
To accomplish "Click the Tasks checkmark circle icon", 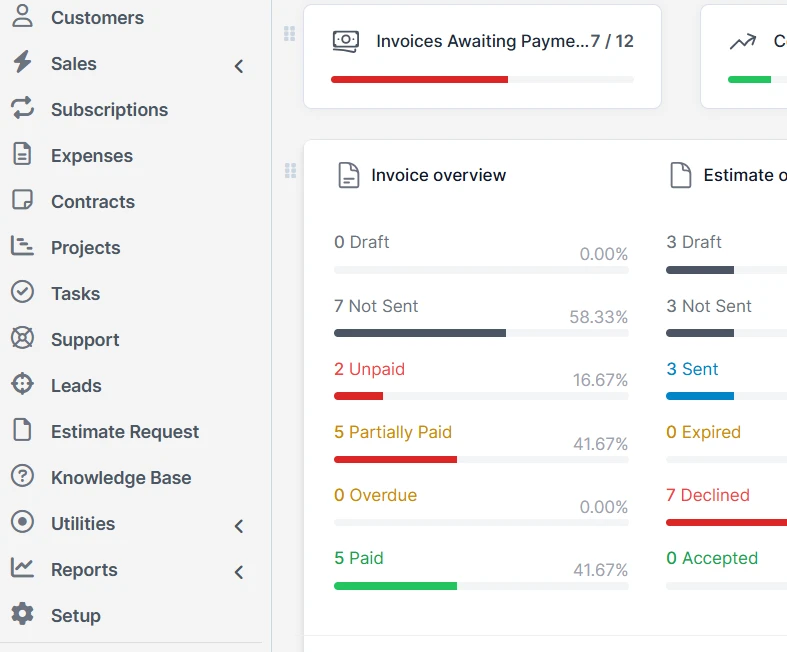I will coord(22,292).
